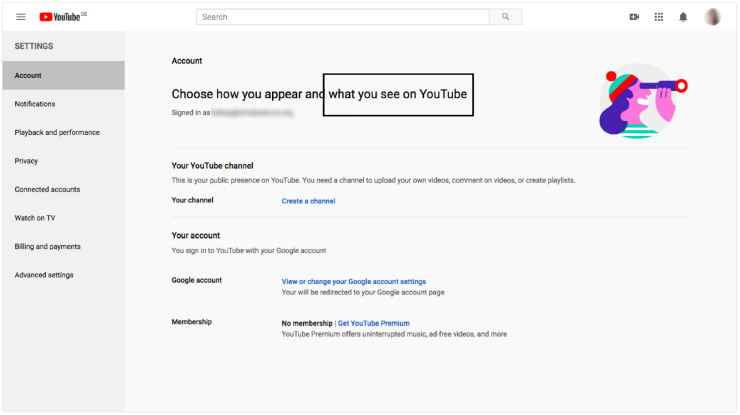
Task: Open Watch on TV settings
Action: [64, 218]
